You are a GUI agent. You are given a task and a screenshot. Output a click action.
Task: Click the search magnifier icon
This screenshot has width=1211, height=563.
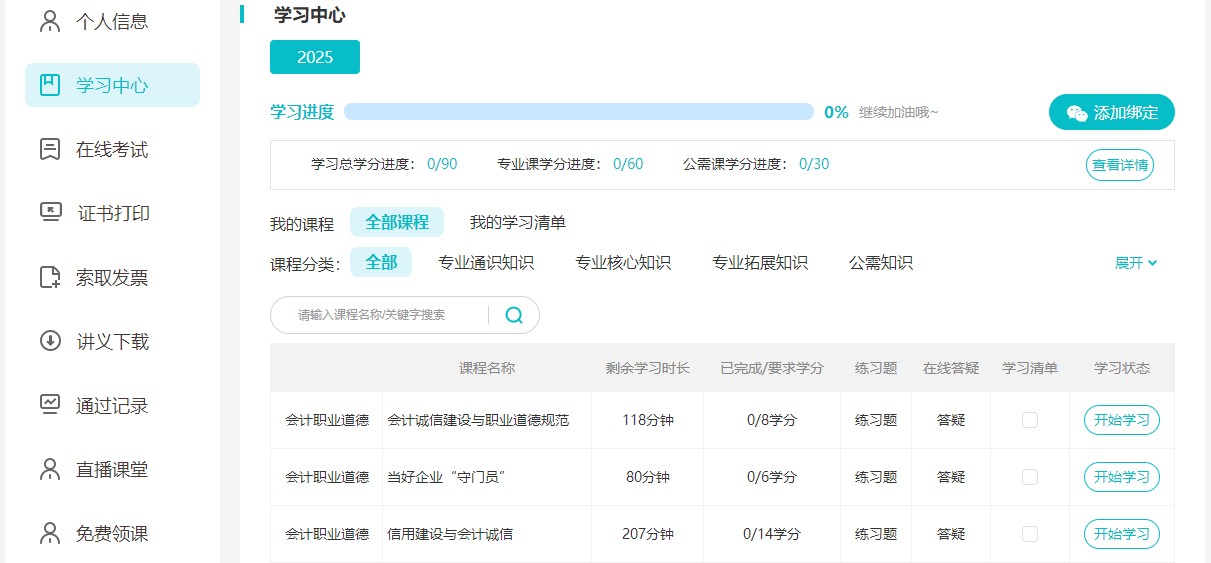(514, 315)
